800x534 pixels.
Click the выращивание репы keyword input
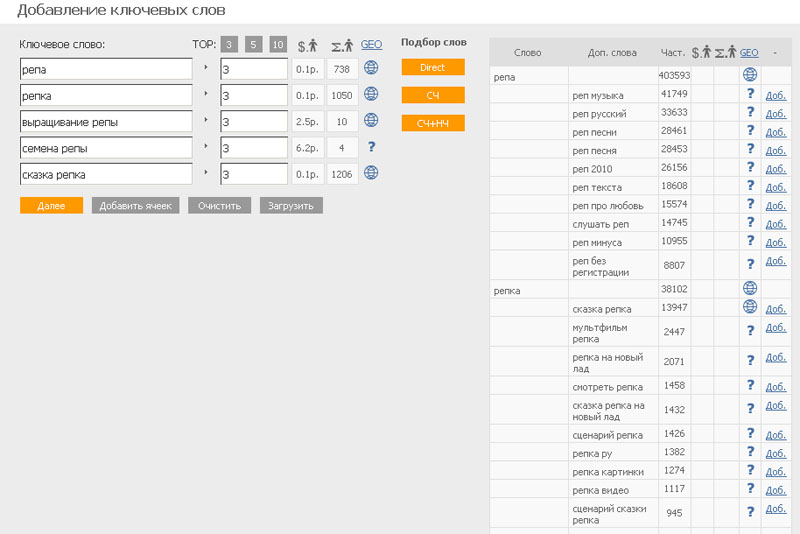(x=106, y=121)
